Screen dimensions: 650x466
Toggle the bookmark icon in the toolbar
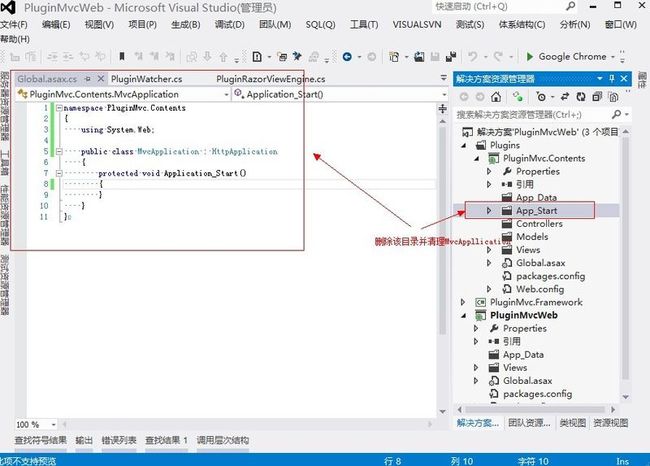pyautogui.click(x=122, y=56)
